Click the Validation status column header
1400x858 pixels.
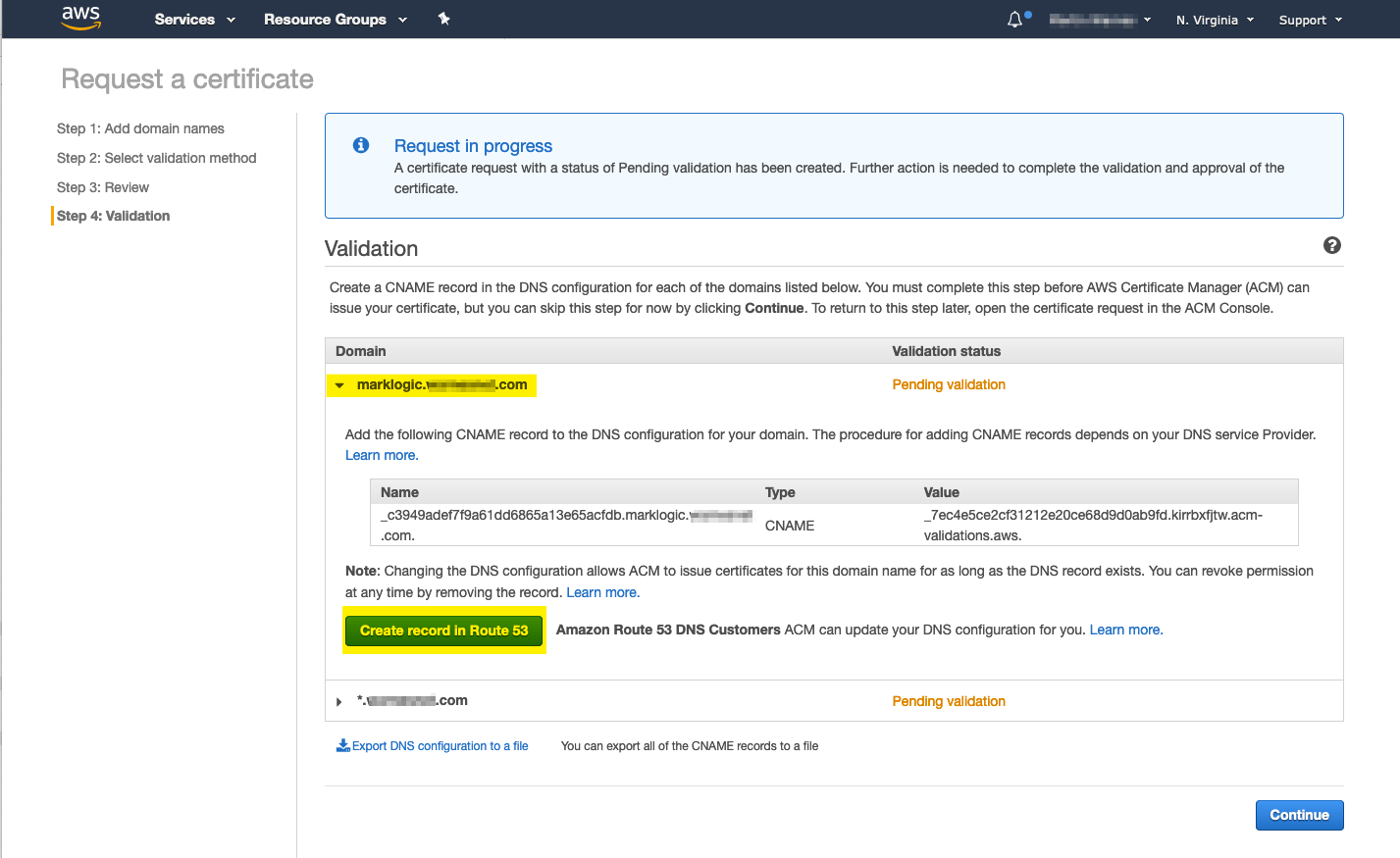click(x=947, y=351)
